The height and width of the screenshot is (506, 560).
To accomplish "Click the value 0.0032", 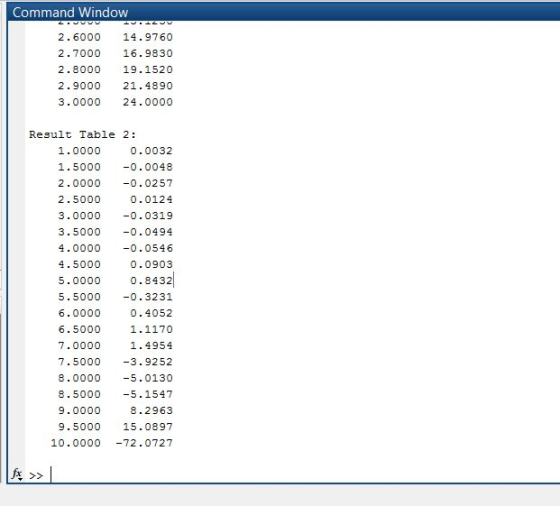I will 151,151.
